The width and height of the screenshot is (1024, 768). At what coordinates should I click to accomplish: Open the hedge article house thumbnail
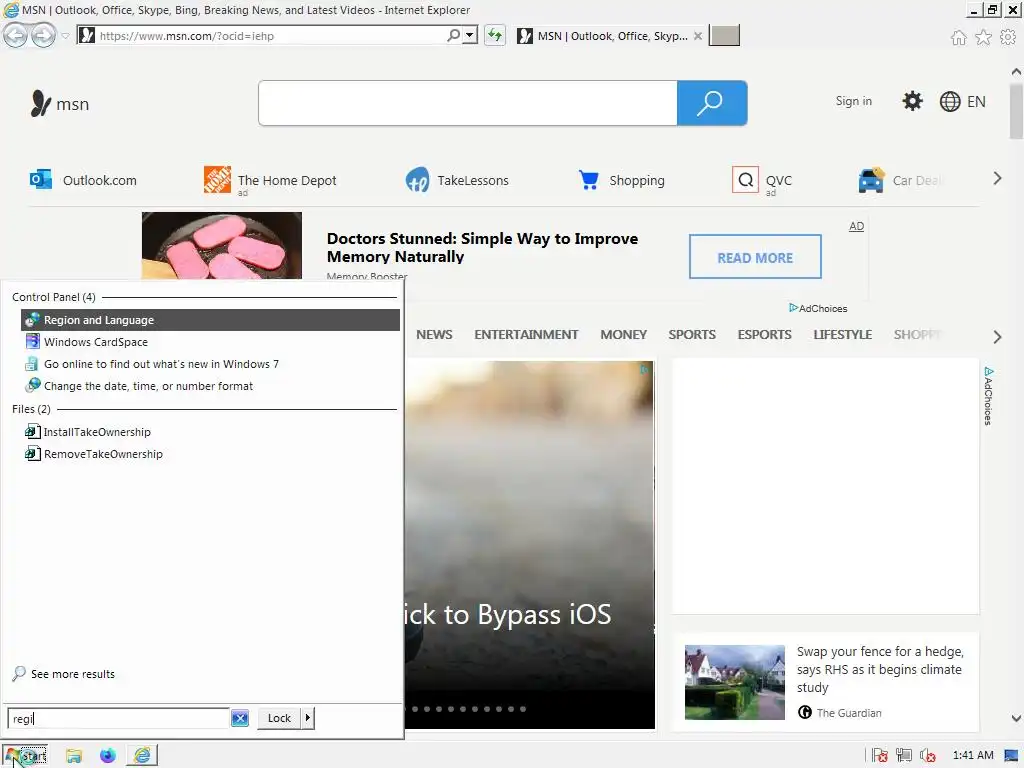coord(735,682)
